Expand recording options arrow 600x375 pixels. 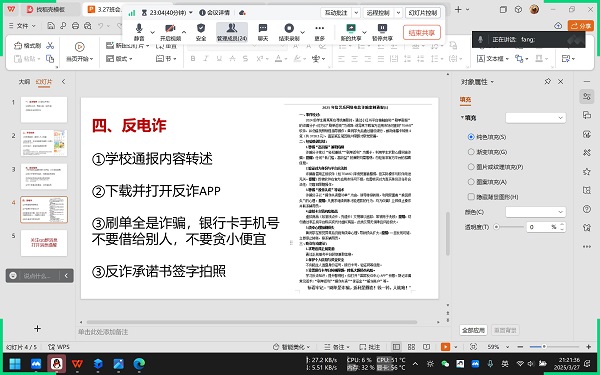pyautogui.click(x=303, y=32)
